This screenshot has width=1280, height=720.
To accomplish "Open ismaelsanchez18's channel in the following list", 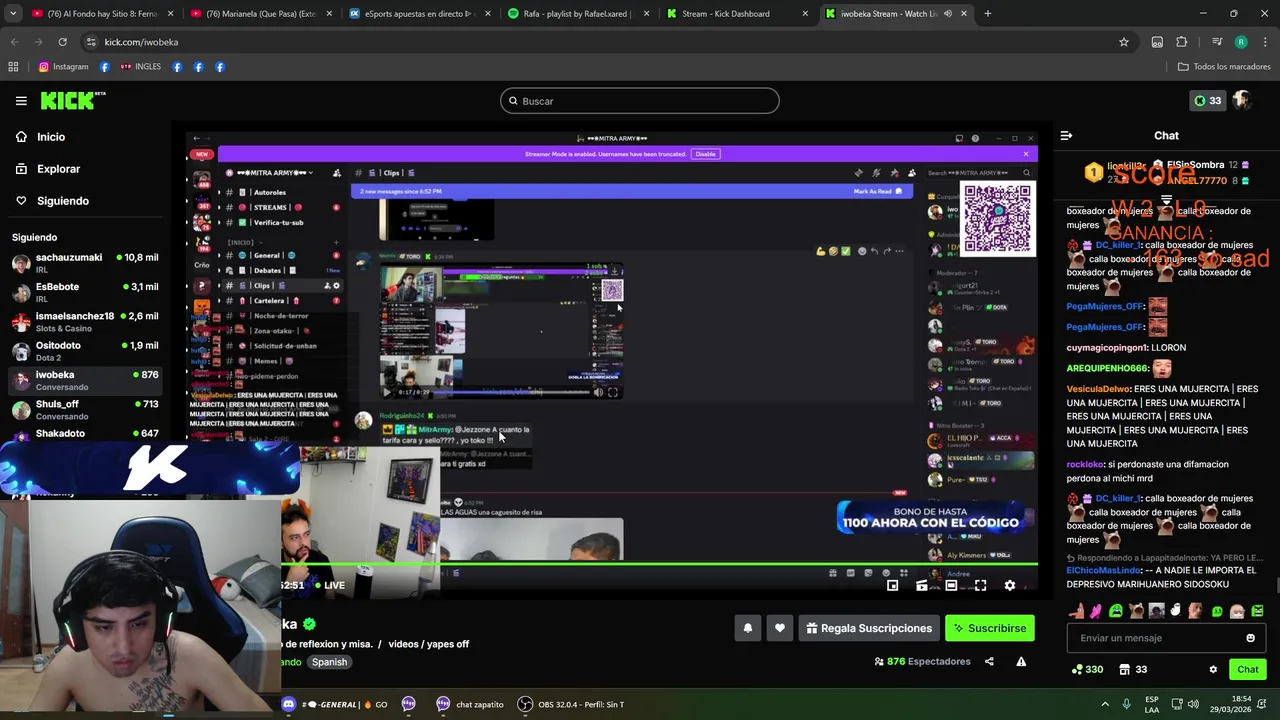I will point(85,321).
